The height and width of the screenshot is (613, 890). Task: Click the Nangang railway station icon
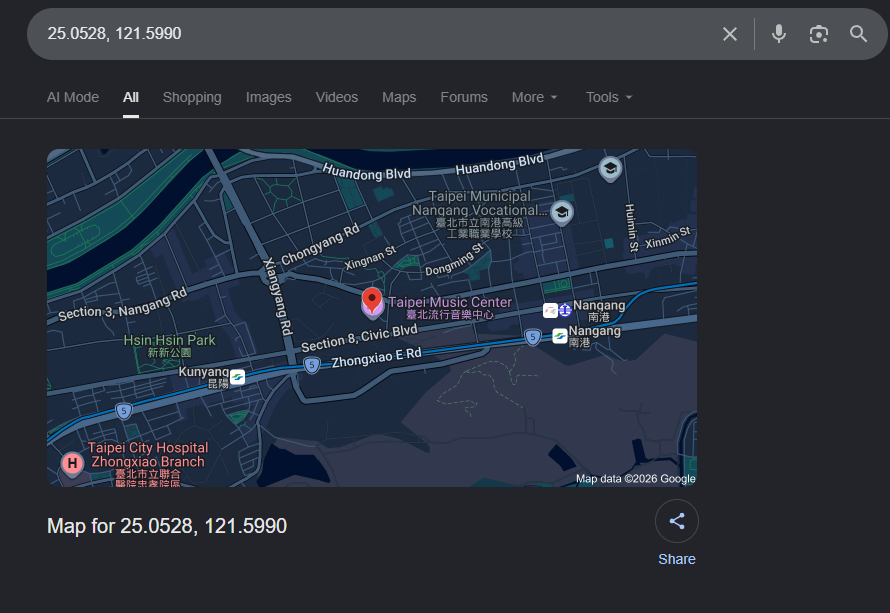565,310
